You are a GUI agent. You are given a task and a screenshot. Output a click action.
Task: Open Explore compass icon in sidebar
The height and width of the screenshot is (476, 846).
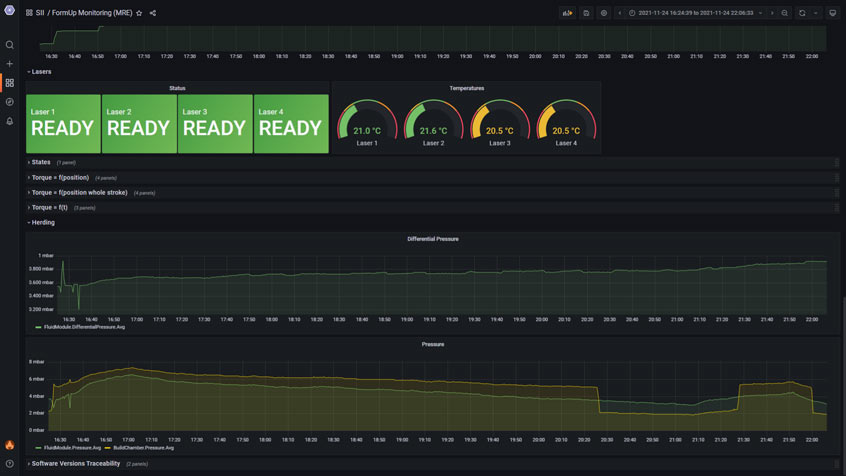[10, 102]
